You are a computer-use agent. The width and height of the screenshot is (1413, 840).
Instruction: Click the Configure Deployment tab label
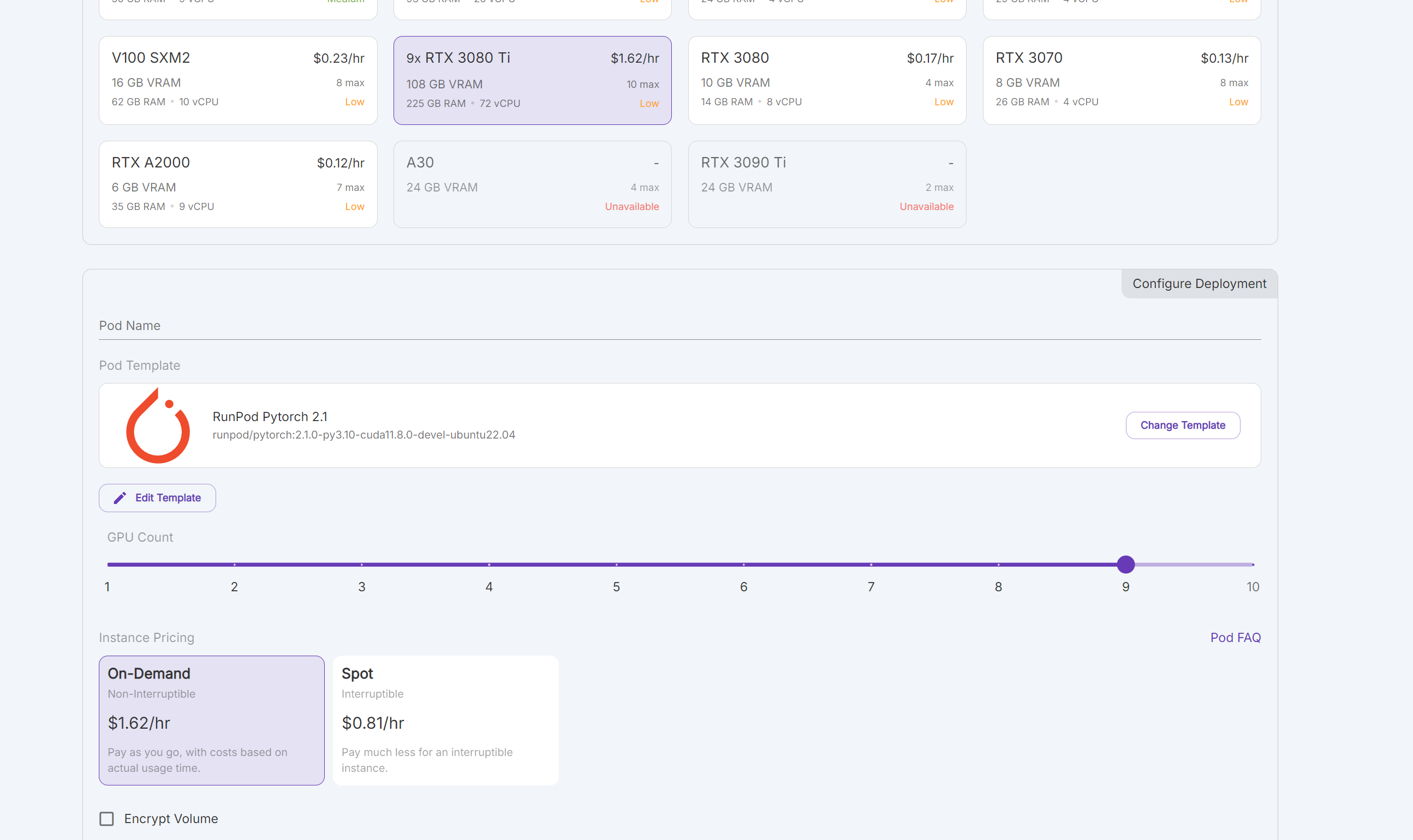pos(1199,284)
